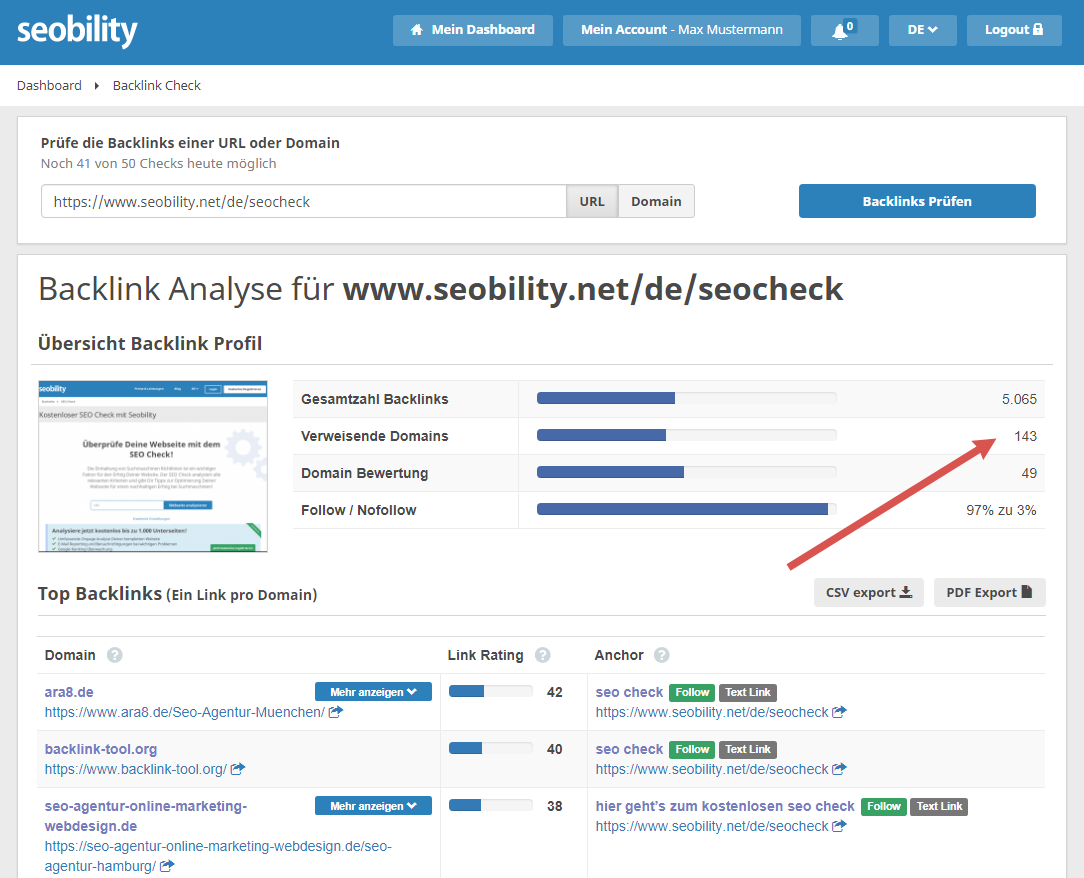Image resolution: width=1084 pixels, height=878 pixels.
Task: Open the page preview thumbnail
Action: click(153, 466)
